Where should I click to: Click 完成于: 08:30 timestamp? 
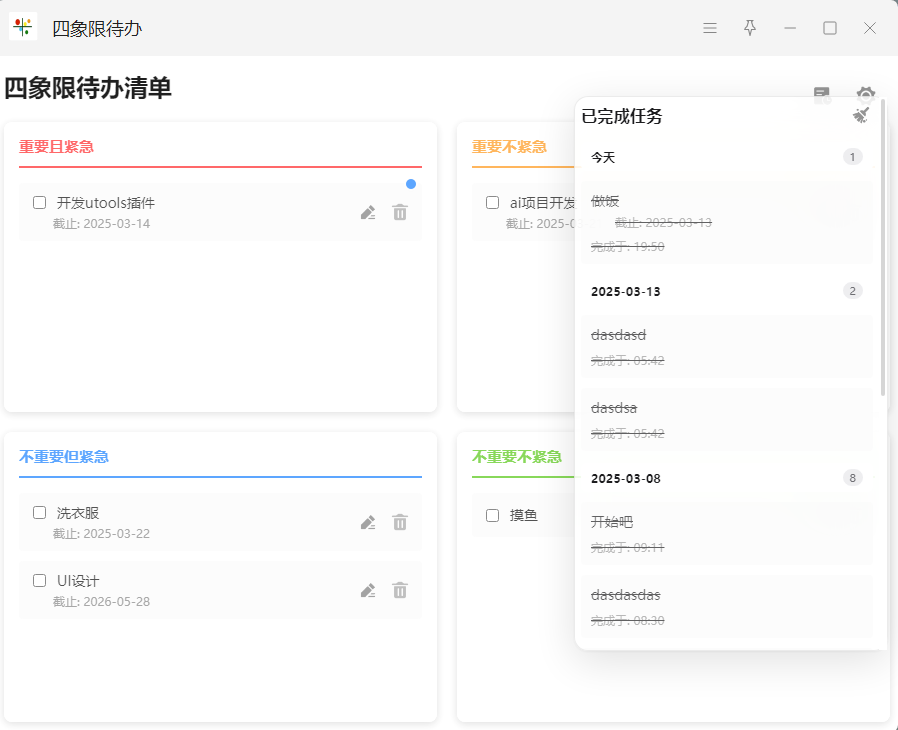tap(628, 621)
